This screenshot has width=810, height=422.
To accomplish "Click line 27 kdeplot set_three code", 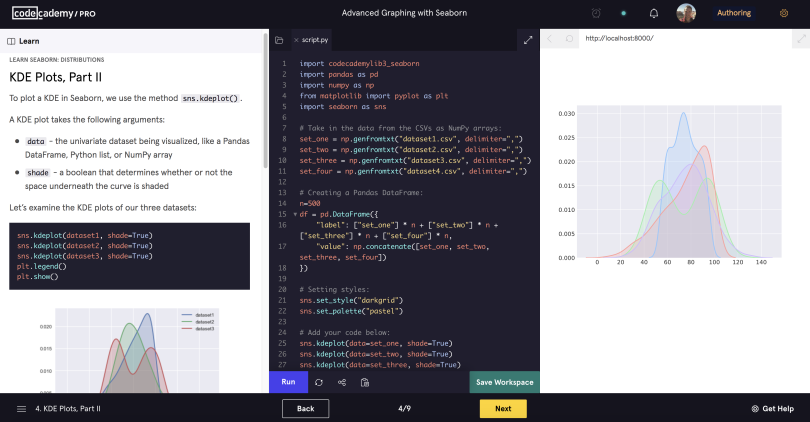I will point(380,365).
